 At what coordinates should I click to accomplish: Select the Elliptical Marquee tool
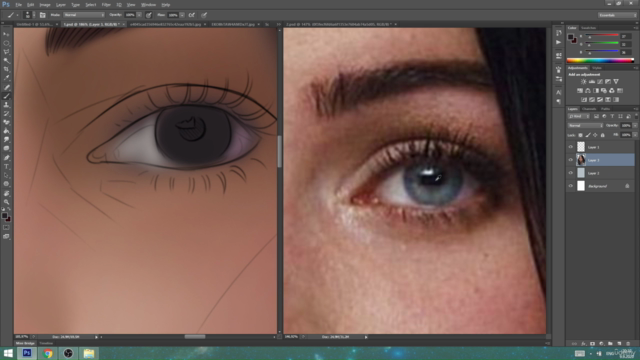pos(6,43)
